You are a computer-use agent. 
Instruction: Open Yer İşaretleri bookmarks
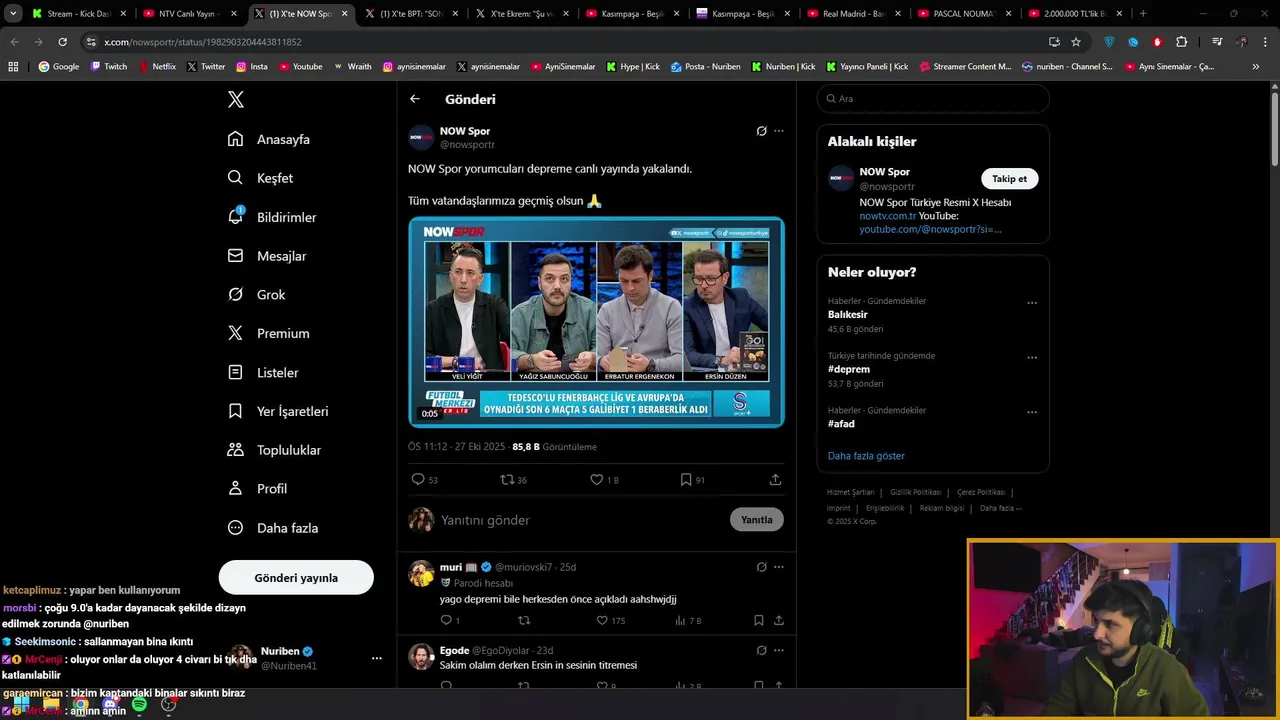point(278,411)
